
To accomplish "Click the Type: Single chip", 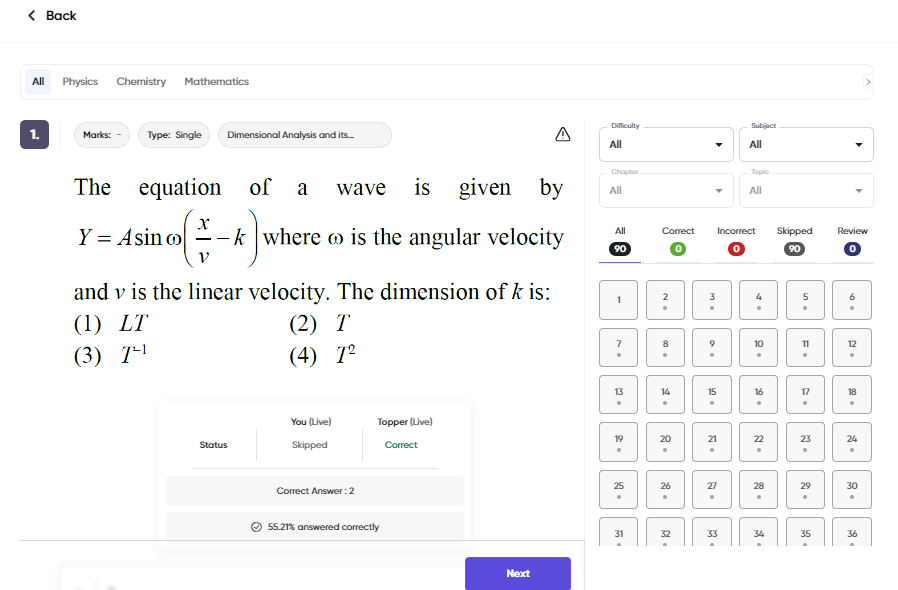I will point(174,135).
